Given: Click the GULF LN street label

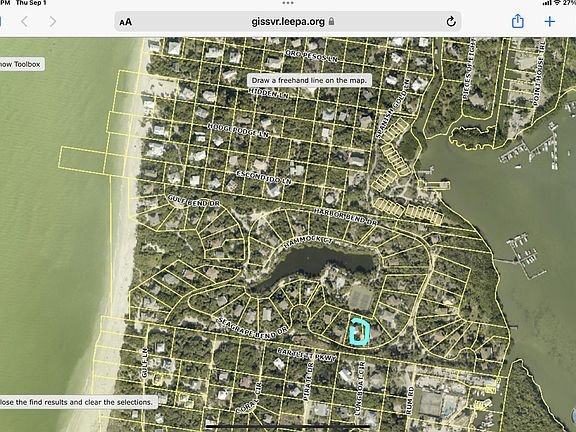Looking at the screenshot, I should [144, 362].
